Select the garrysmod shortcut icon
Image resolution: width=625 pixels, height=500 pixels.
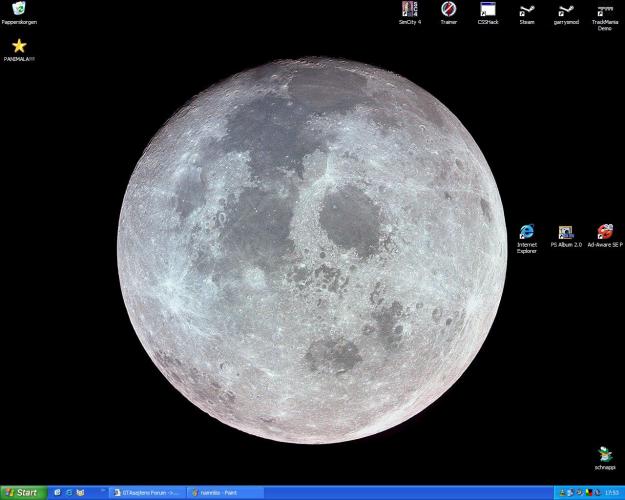566,10
